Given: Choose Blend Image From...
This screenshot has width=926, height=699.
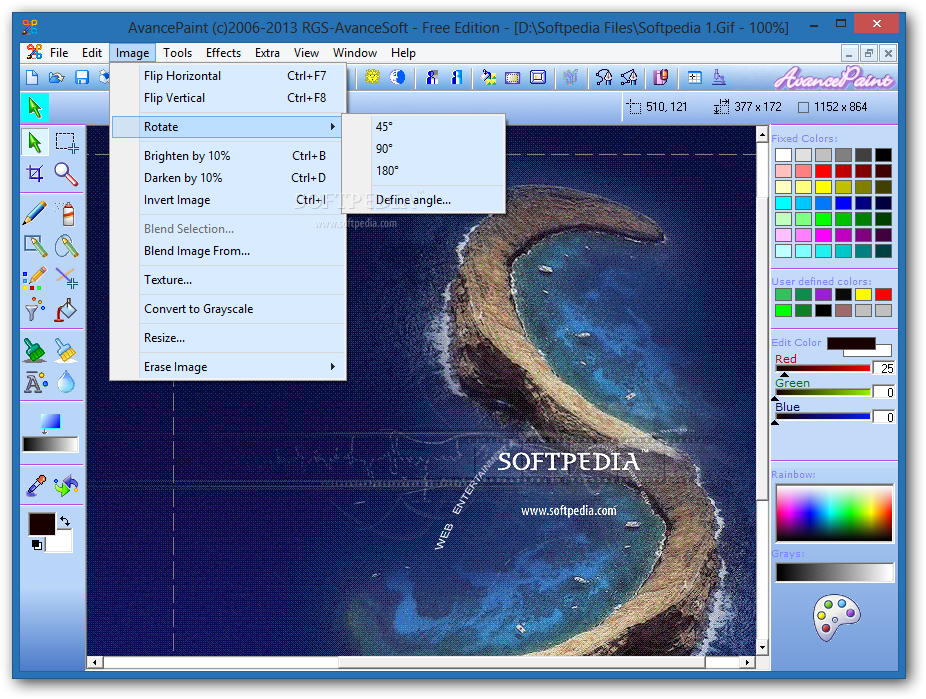Looking at the screenshot, I should point(228,251).
